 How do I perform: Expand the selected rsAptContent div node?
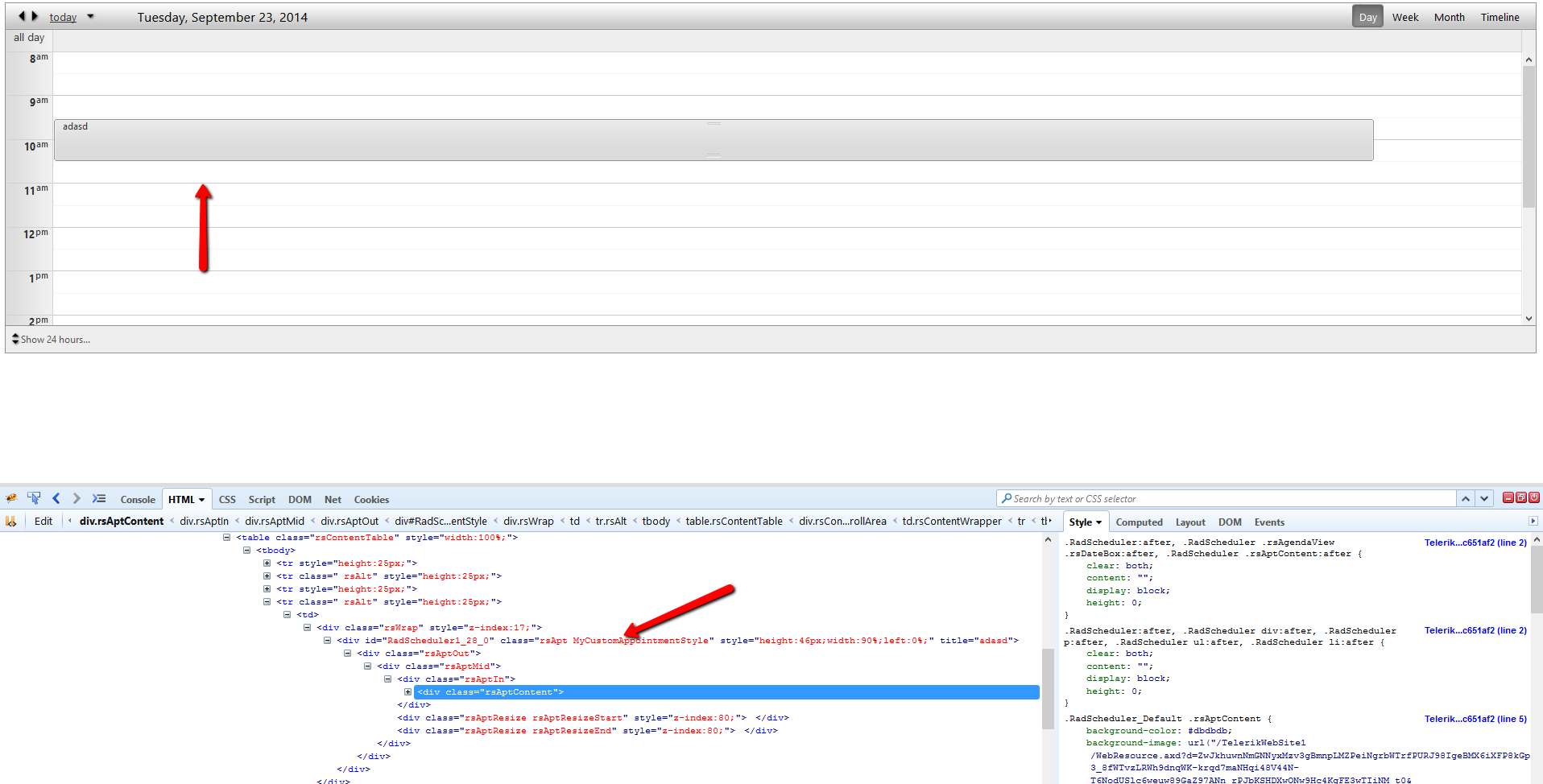point(407,692)
